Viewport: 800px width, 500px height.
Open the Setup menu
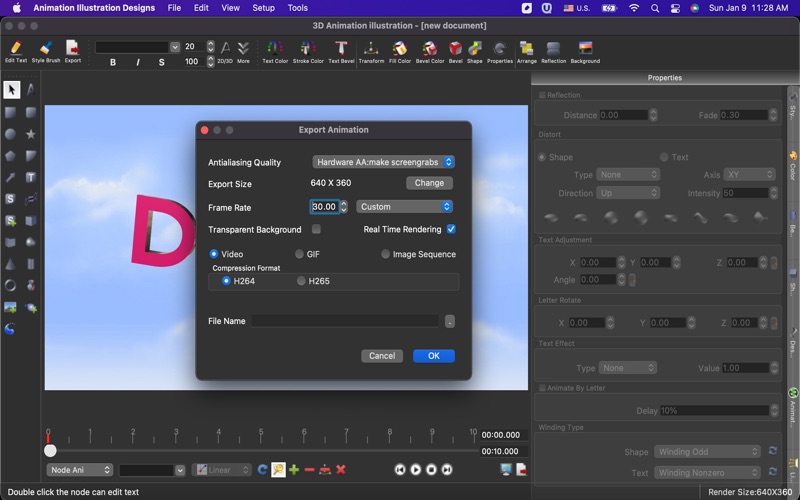click(263, 8)
